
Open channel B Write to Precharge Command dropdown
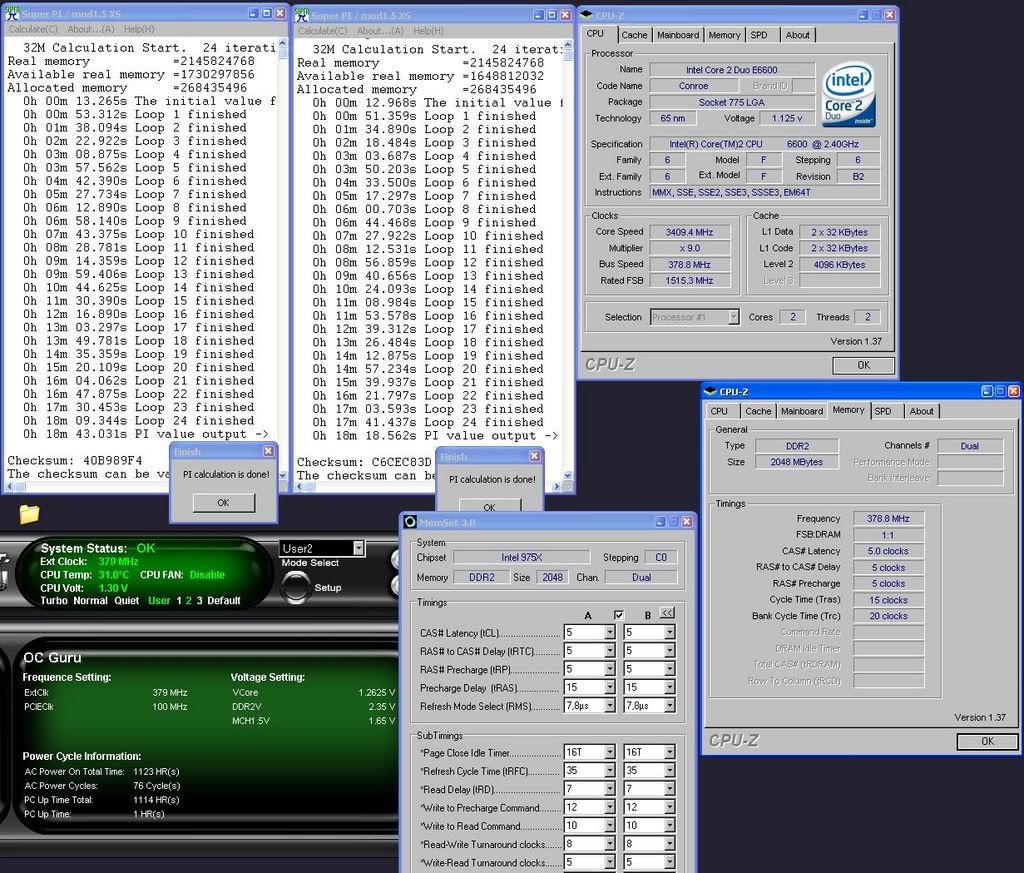(669, 807)
